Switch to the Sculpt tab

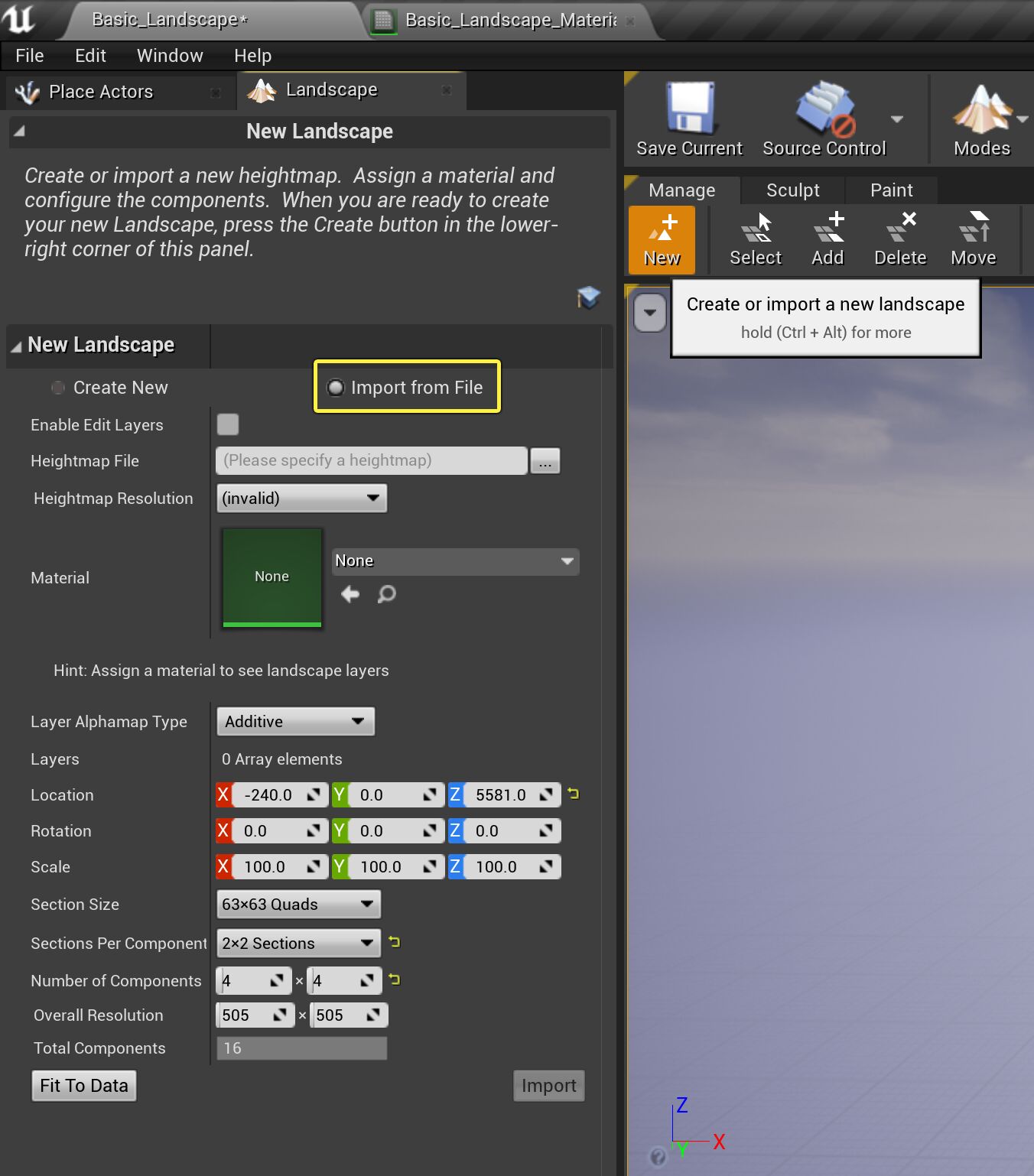792,190
